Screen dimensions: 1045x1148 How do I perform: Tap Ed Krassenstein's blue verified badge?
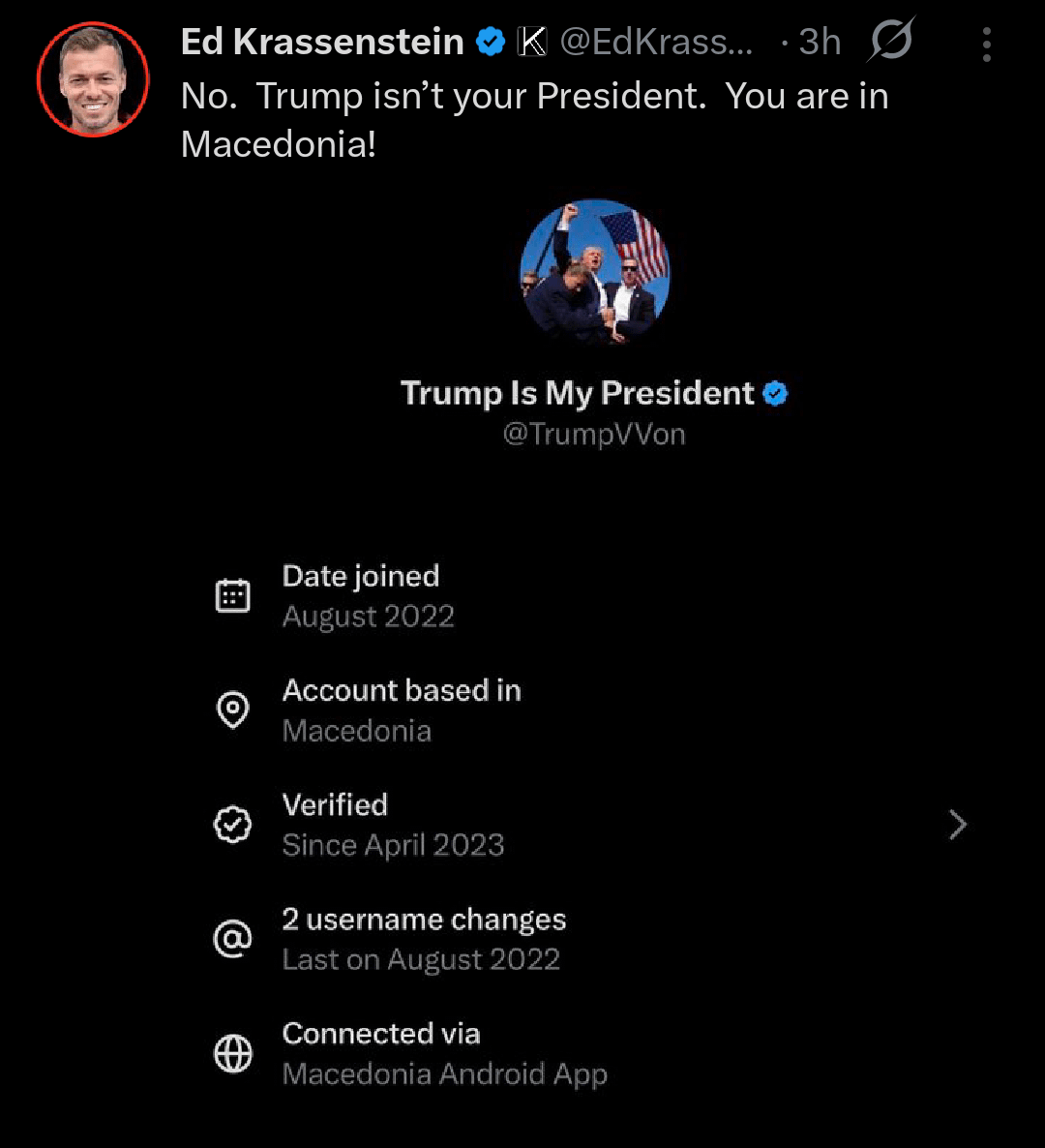[492, 43]
